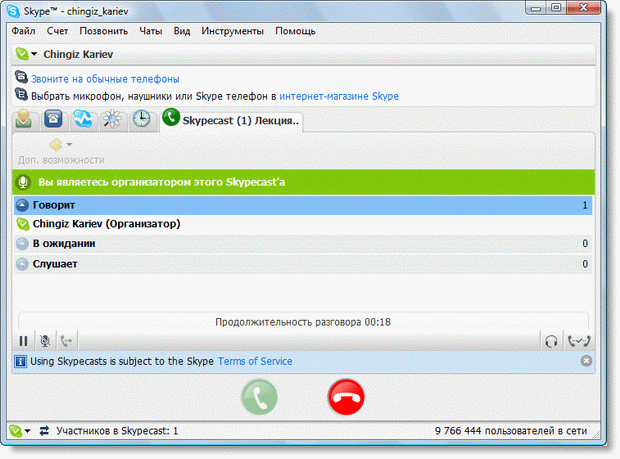
Task: Click the call quality handset icon
Action: 579,341
